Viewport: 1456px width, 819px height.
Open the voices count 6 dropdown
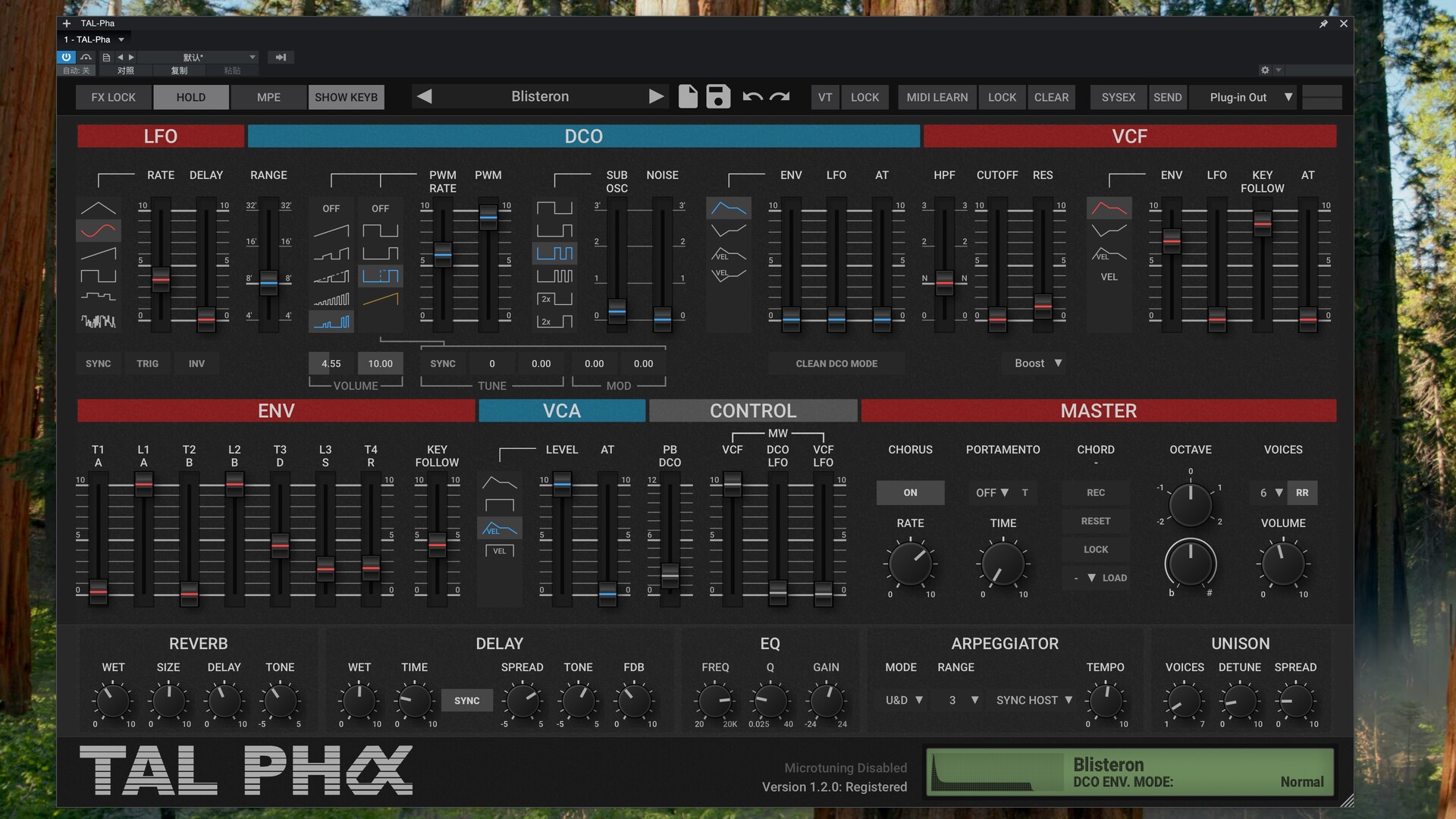[1270, 492]
